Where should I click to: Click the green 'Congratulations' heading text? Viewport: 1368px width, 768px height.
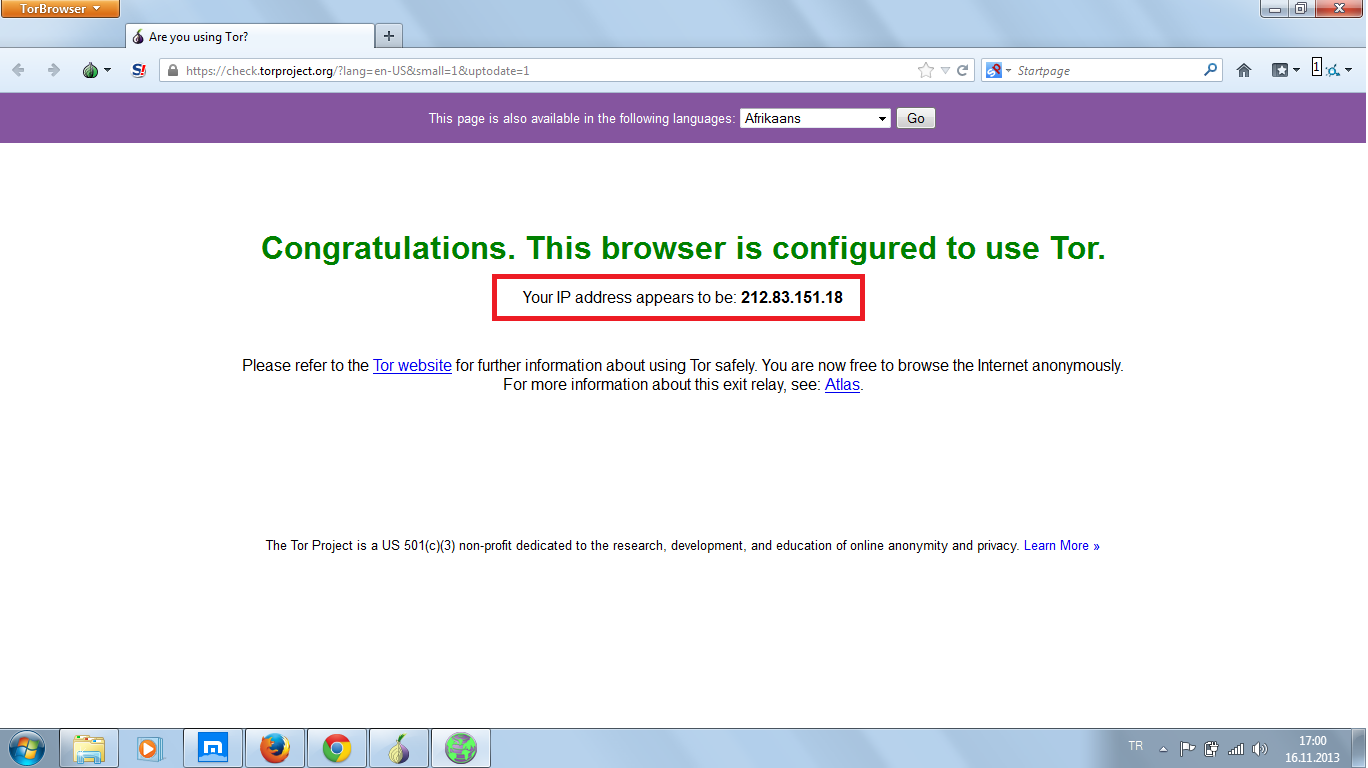pos(683,248)
